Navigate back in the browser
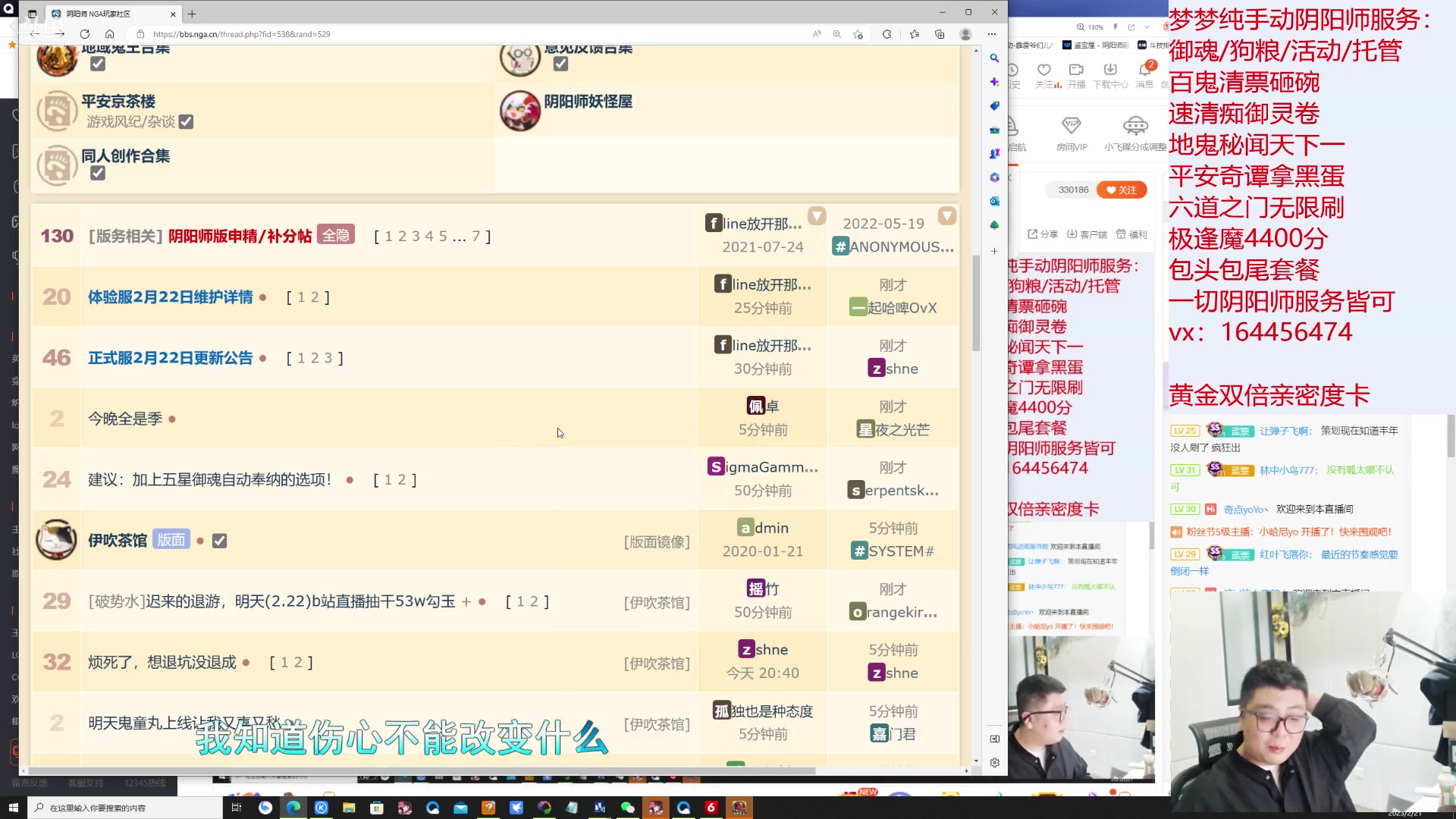 35,34
